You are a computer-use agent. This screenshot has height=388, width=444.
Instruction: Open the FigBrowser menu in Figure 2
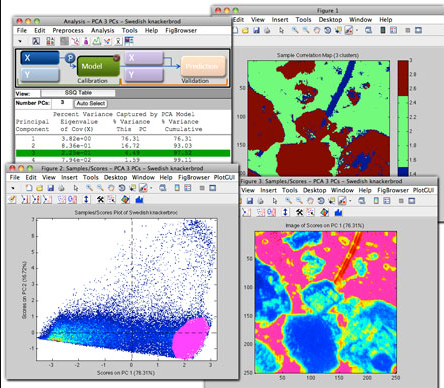pyautogui.click(x=194, y=177)
